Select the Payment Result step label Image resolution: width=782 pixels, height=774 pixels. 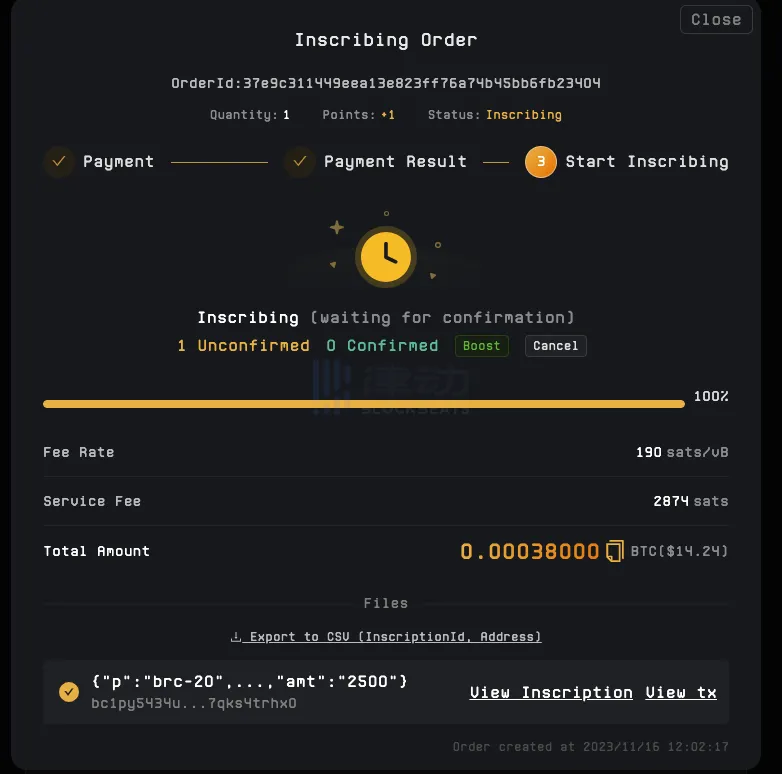pyautogui.click(x=395, y=162)
